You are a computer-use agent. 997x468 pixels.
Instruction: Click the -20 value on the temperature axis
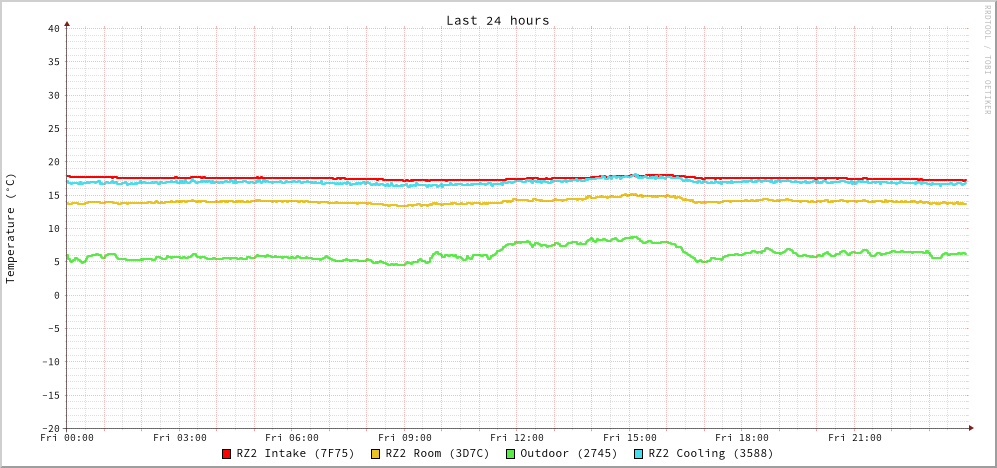(50, 428)
